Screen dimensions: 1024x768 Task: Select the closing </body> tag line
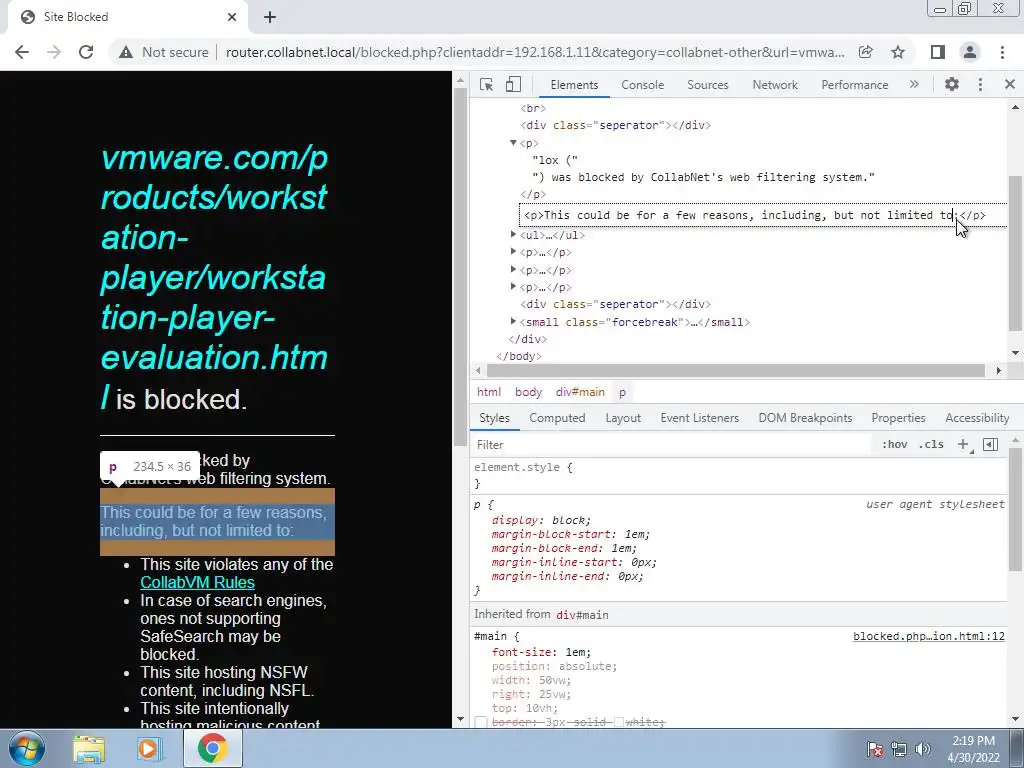pos(519,356)
